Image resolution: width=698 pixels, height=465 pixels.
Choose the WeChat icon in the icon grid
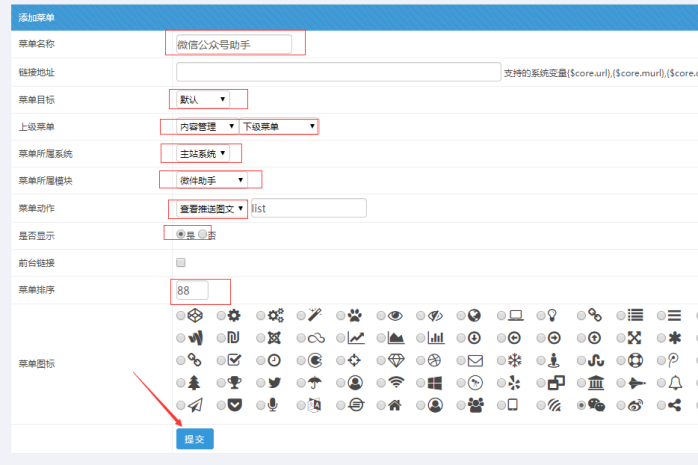[581, 405]
